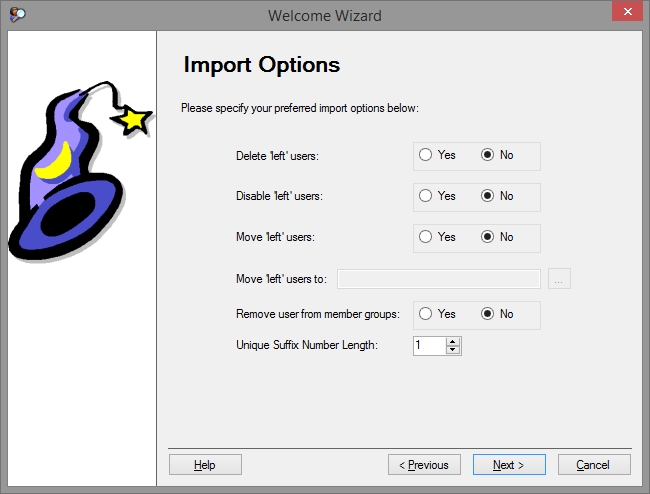Click the "Move 'left' users to:" label

click(281, 279)
